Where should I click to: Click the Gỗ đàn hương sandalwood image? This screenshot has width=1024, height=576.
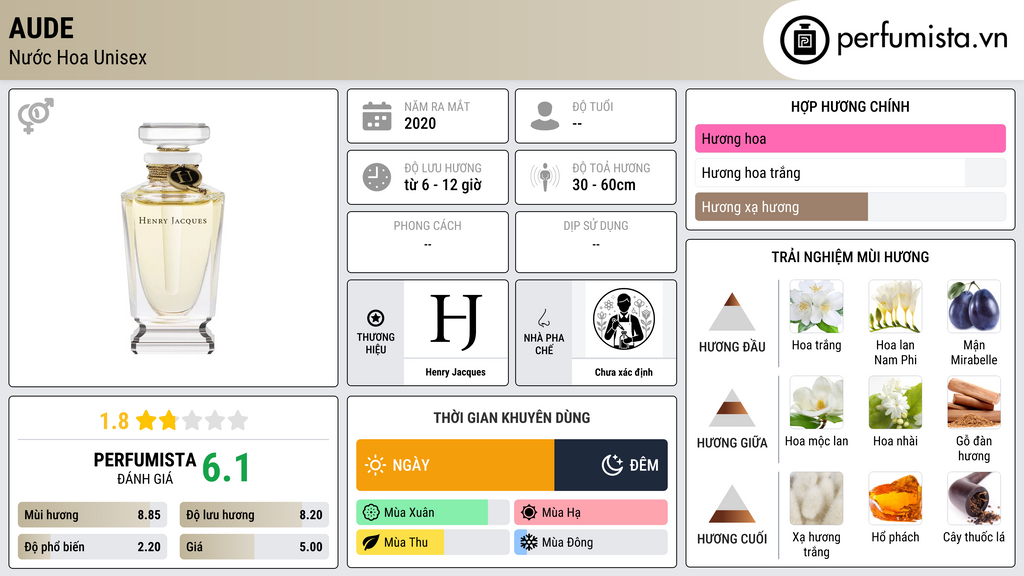974,403
